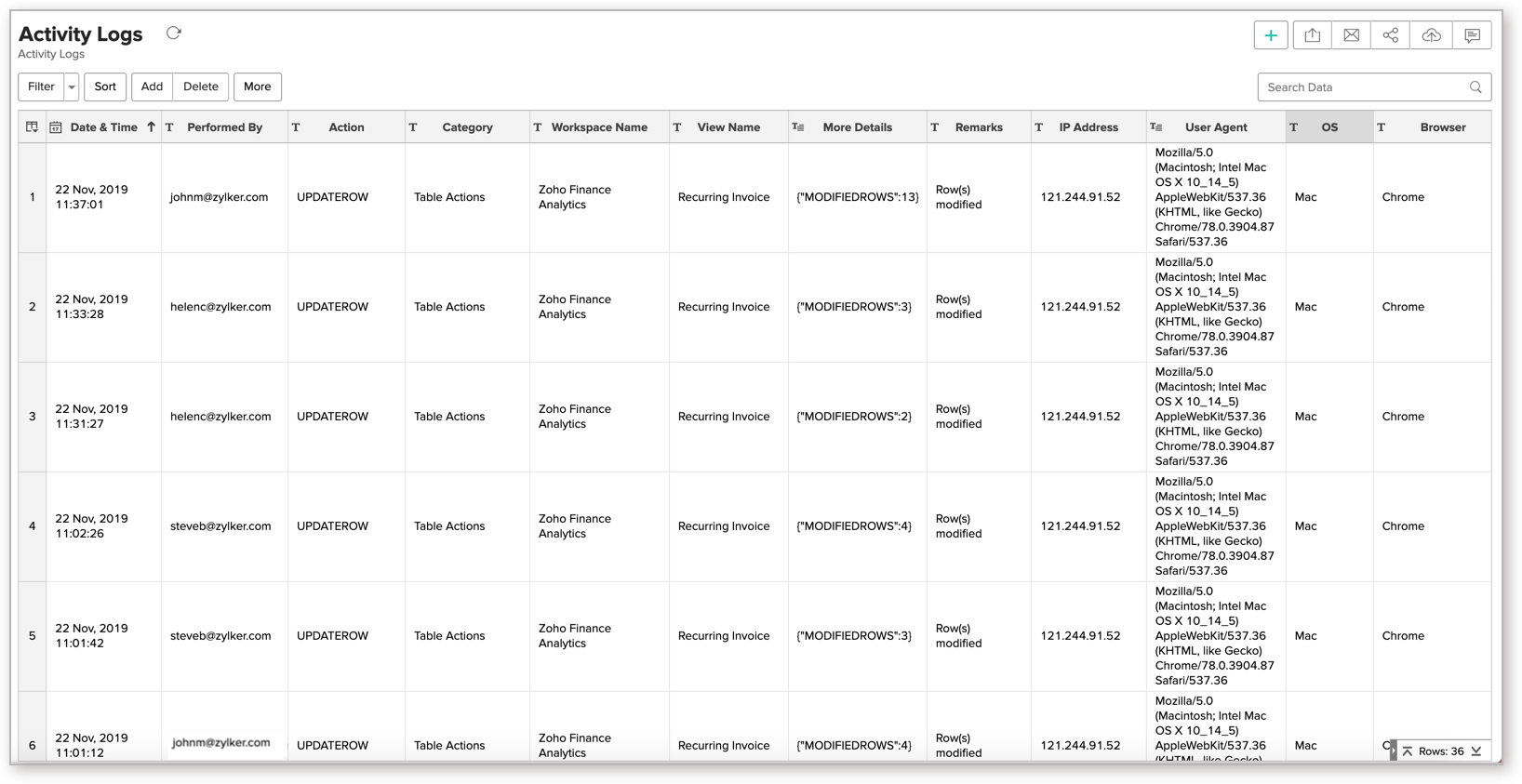Viewport: 1522px width, 784px height.
Task: Click into the Search Data field
Action: pos(1361,87)
